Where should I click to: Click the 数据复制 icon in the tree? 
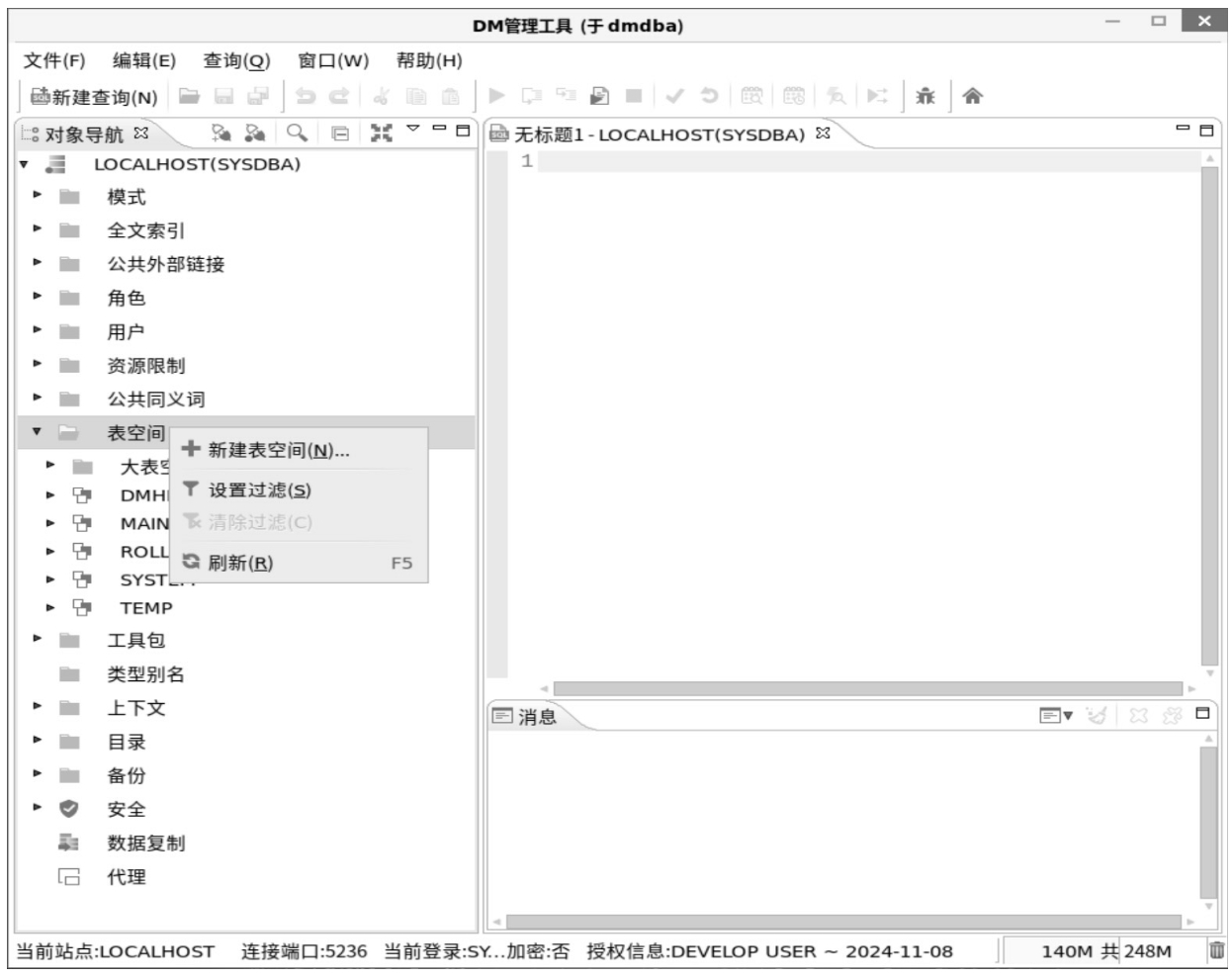(x=68, y=843)
